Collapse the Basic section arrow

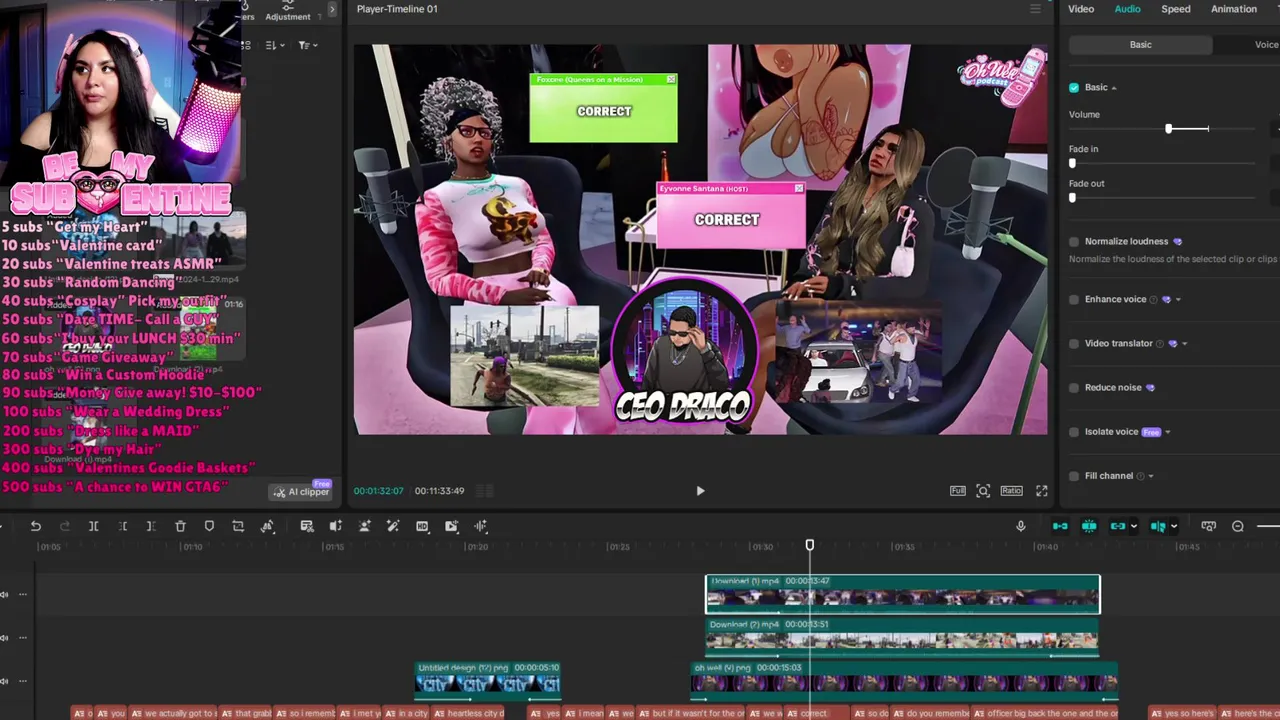click(1114, 88)
